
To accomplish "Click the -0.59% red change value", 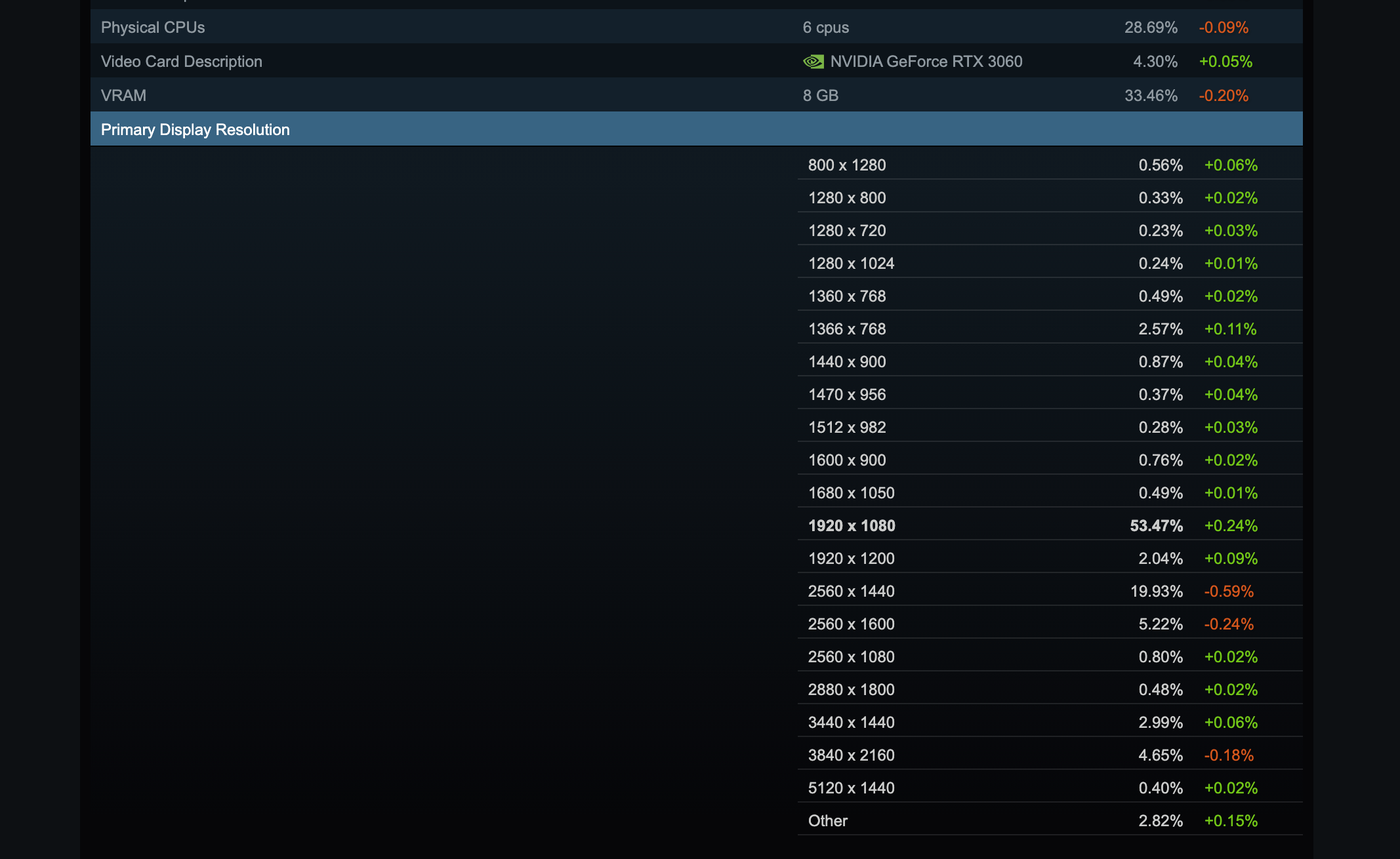I will click(1227, 590).
